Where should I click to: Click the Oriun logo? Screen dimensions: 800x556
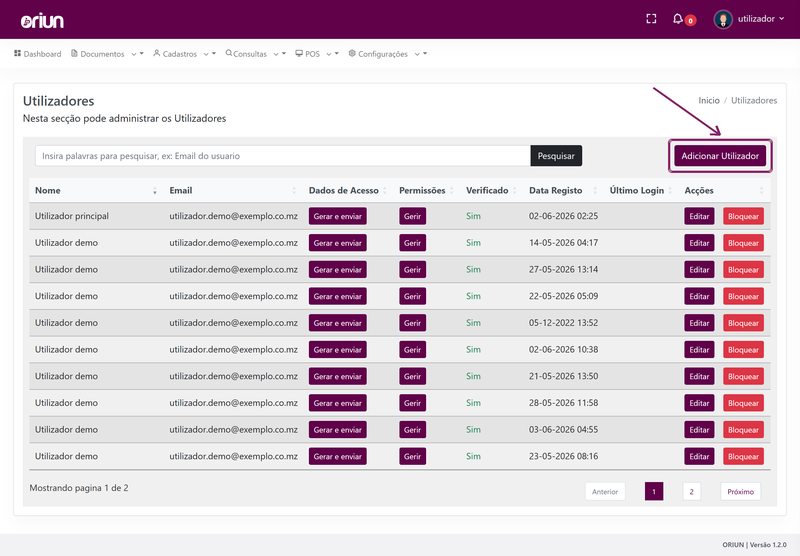42,21
